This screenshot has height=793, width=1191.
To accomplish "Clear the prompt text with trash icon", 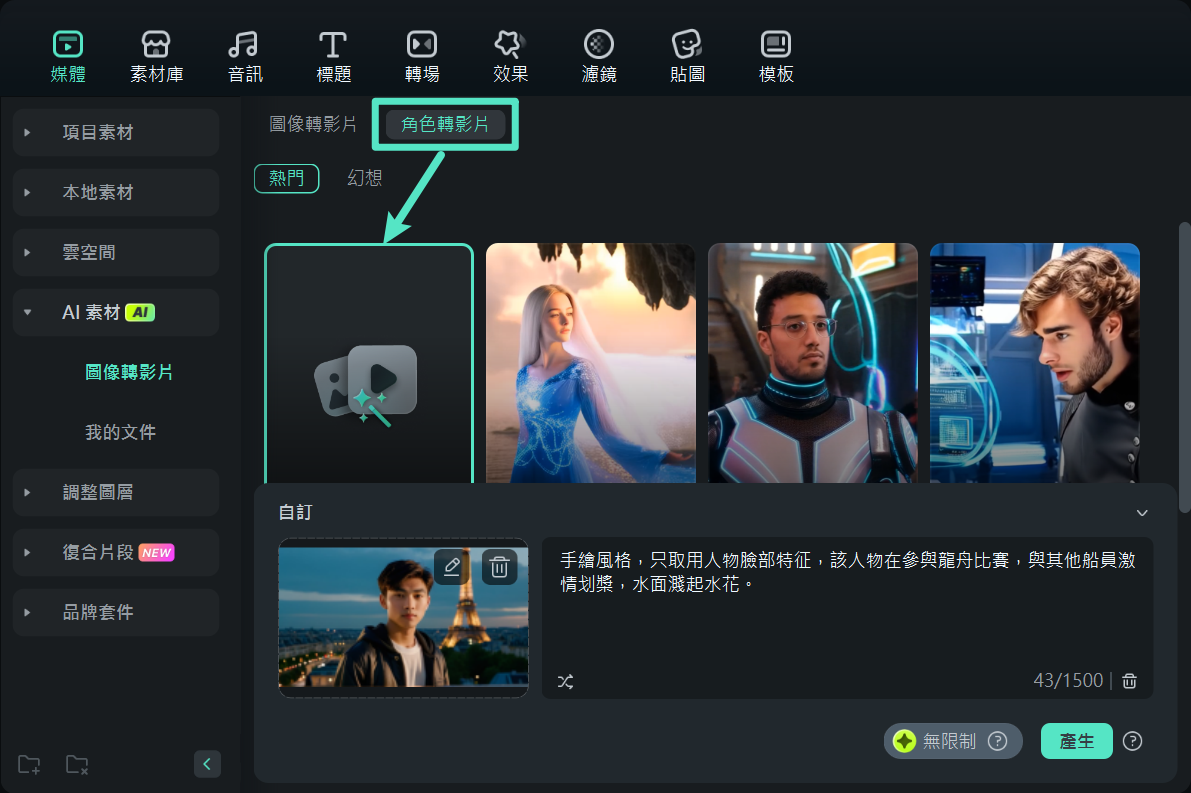I will pyautogui.click(x=1129, y=681).
